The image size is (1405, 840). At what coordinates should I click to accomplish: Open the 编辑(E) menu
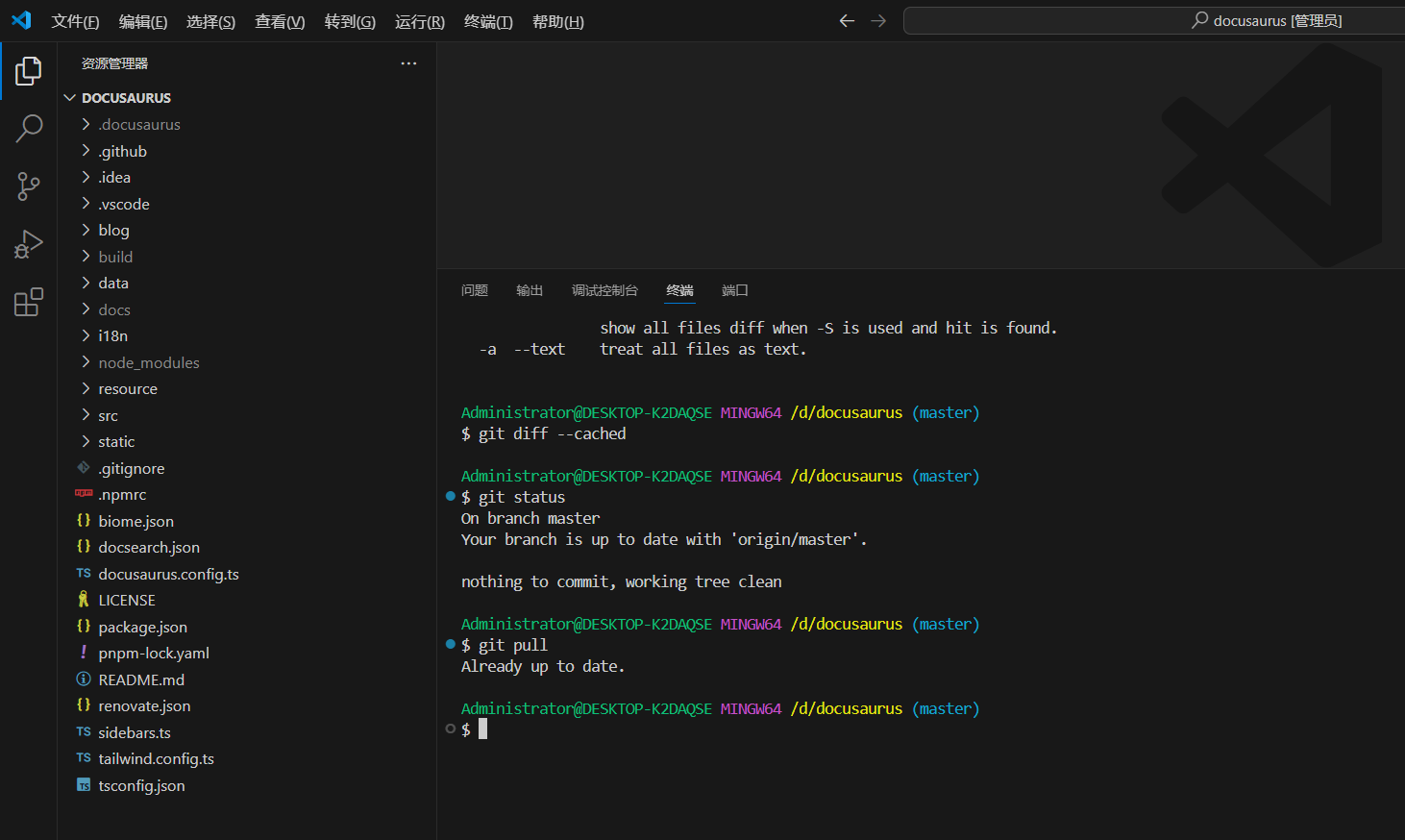[143, 21]
